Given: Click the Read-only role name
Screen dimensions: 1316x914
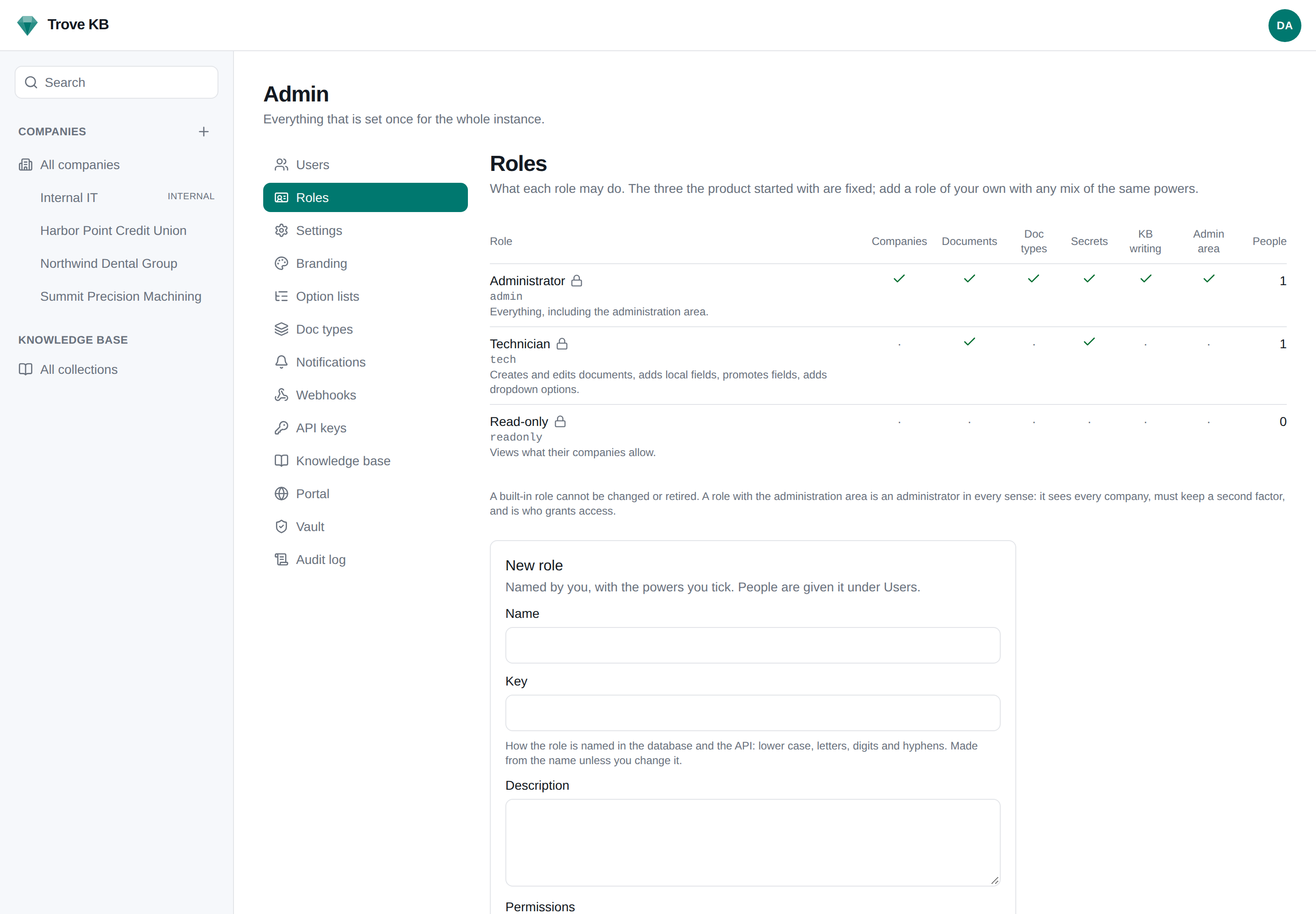Looking at the screenshot, I should (x=519, y=421).
